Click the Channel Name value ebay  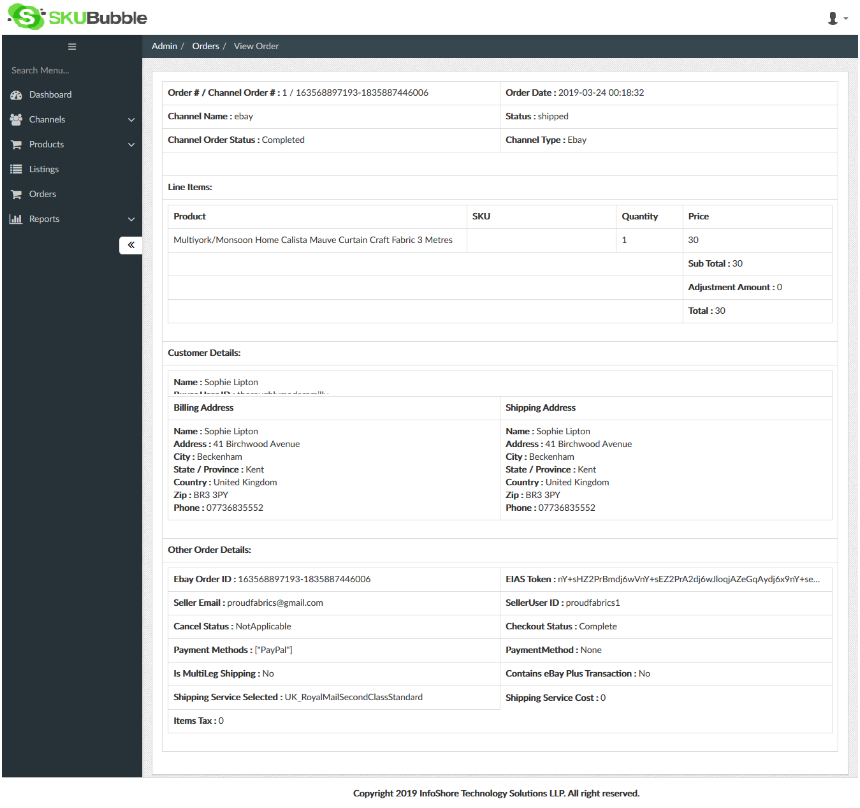pos(244,116)
